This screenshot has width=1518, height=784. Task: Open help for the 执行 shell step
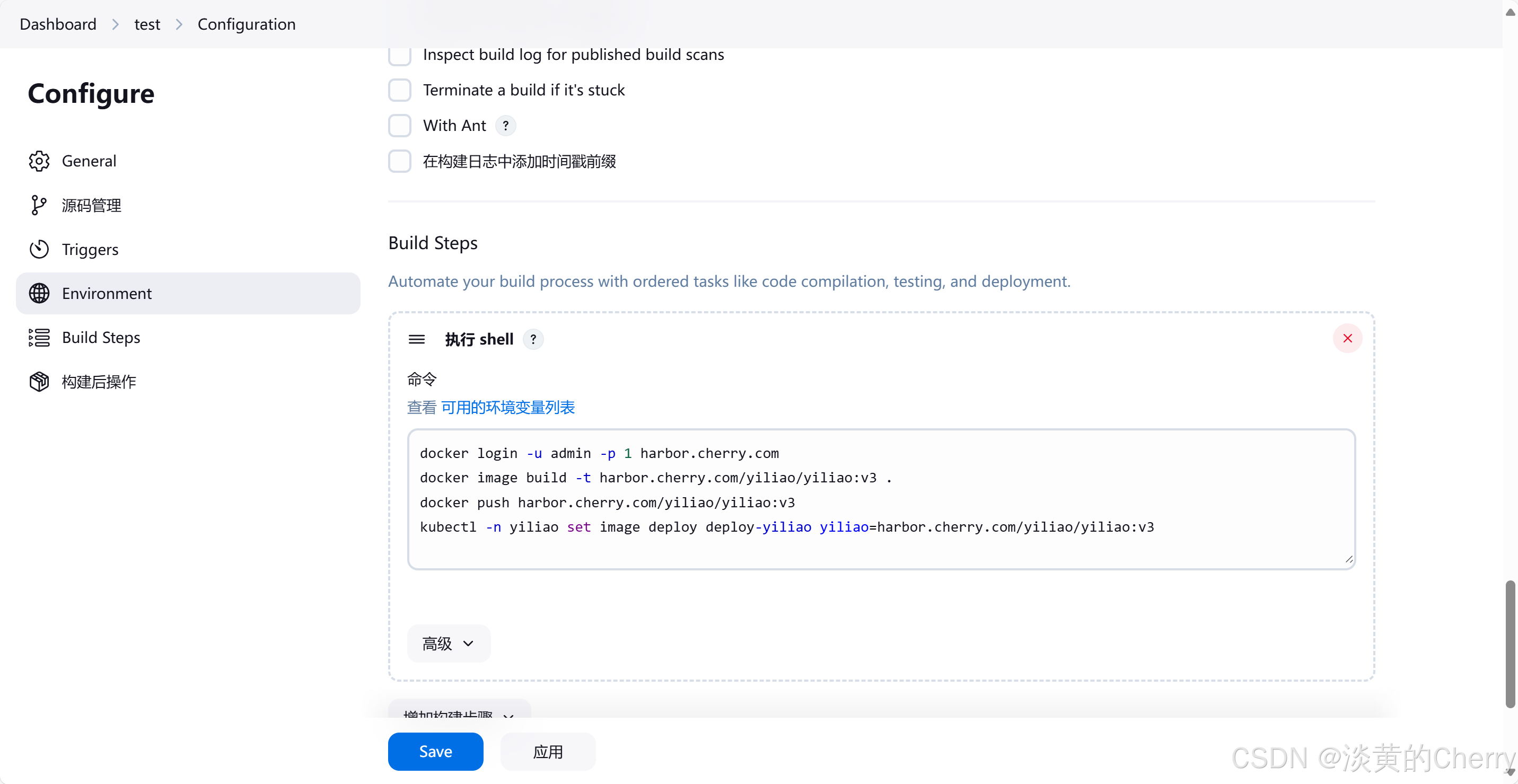[533, 339]
